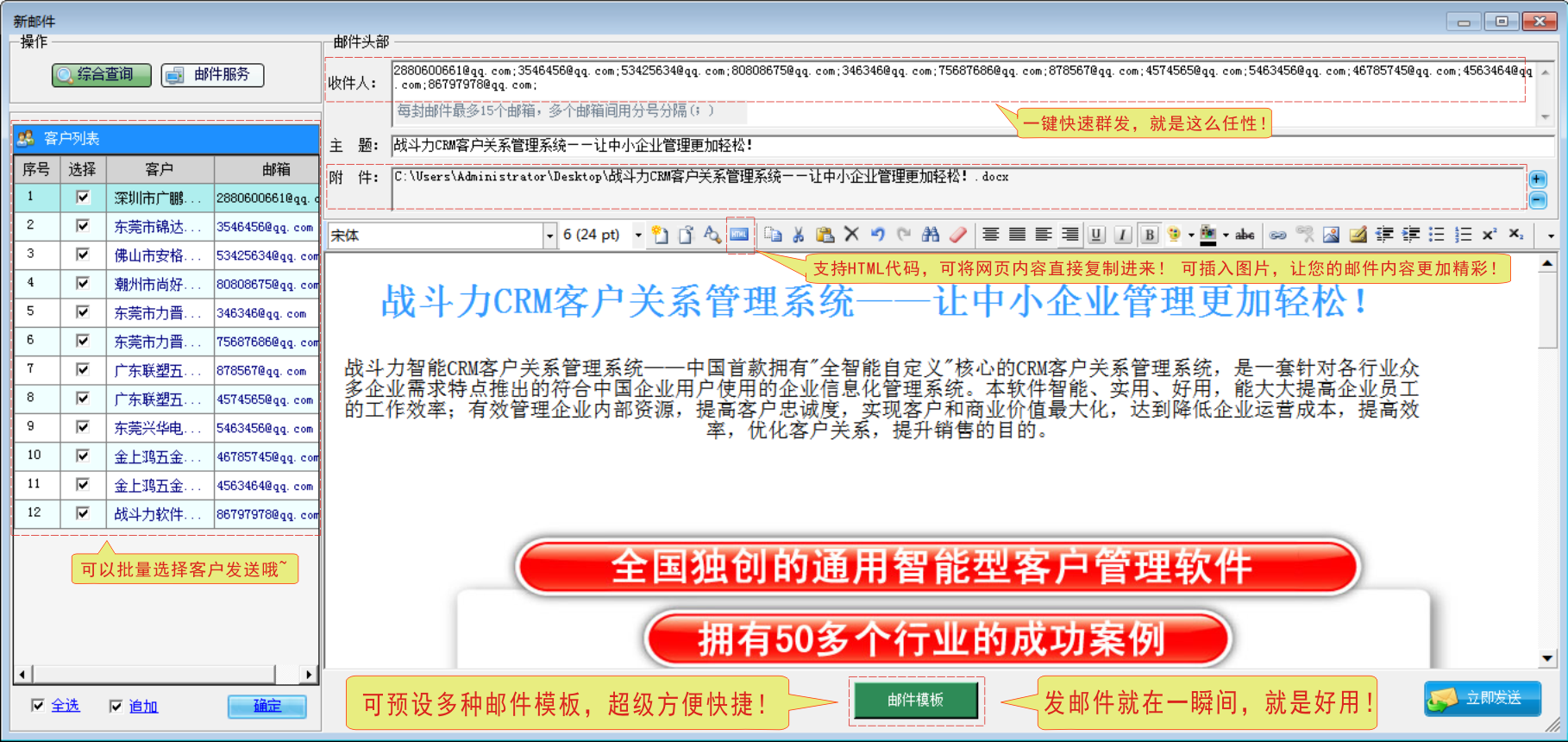The width and height of the screenshot is (1568, 742).
Task: Toggle bold formatting
Action: [x=1150, y=235]
